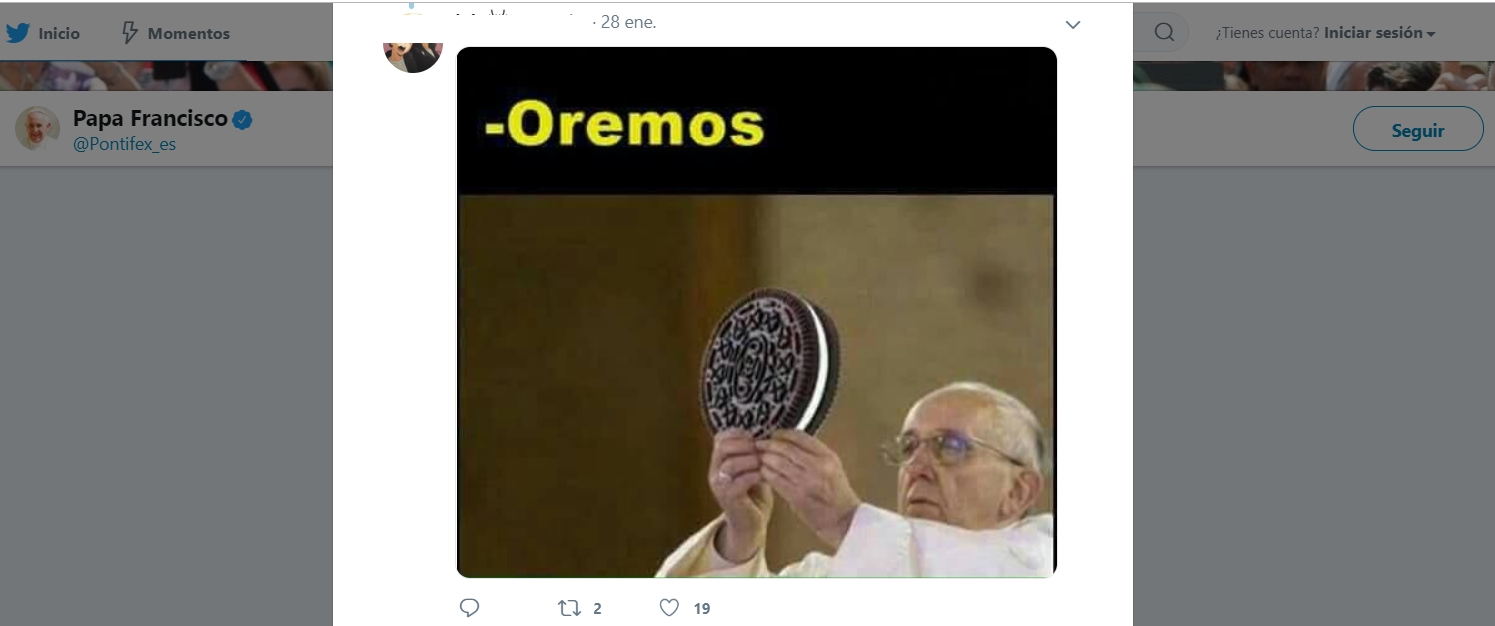Screen dimensions: 1495x626
Task: Enlarge the Oremos meme image
Action: (756, 312)
